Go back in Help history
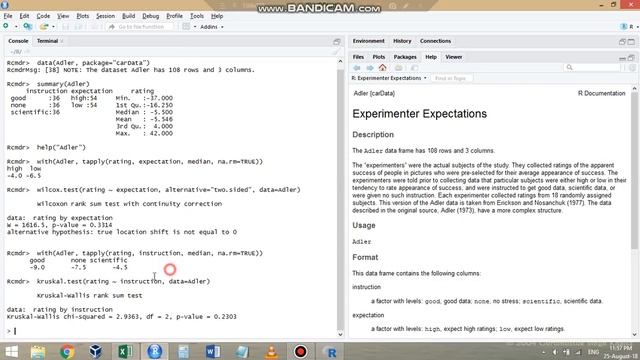640x360 pixels. tap(357, 68)
